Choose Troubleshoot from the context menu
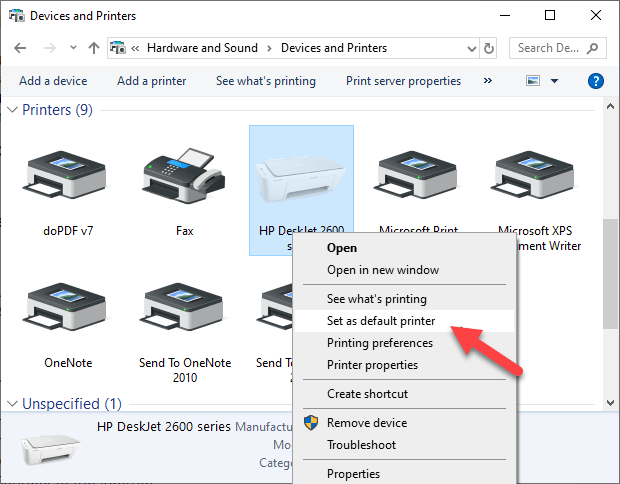This screenshot has width=620, height=484. click(404, 445)
